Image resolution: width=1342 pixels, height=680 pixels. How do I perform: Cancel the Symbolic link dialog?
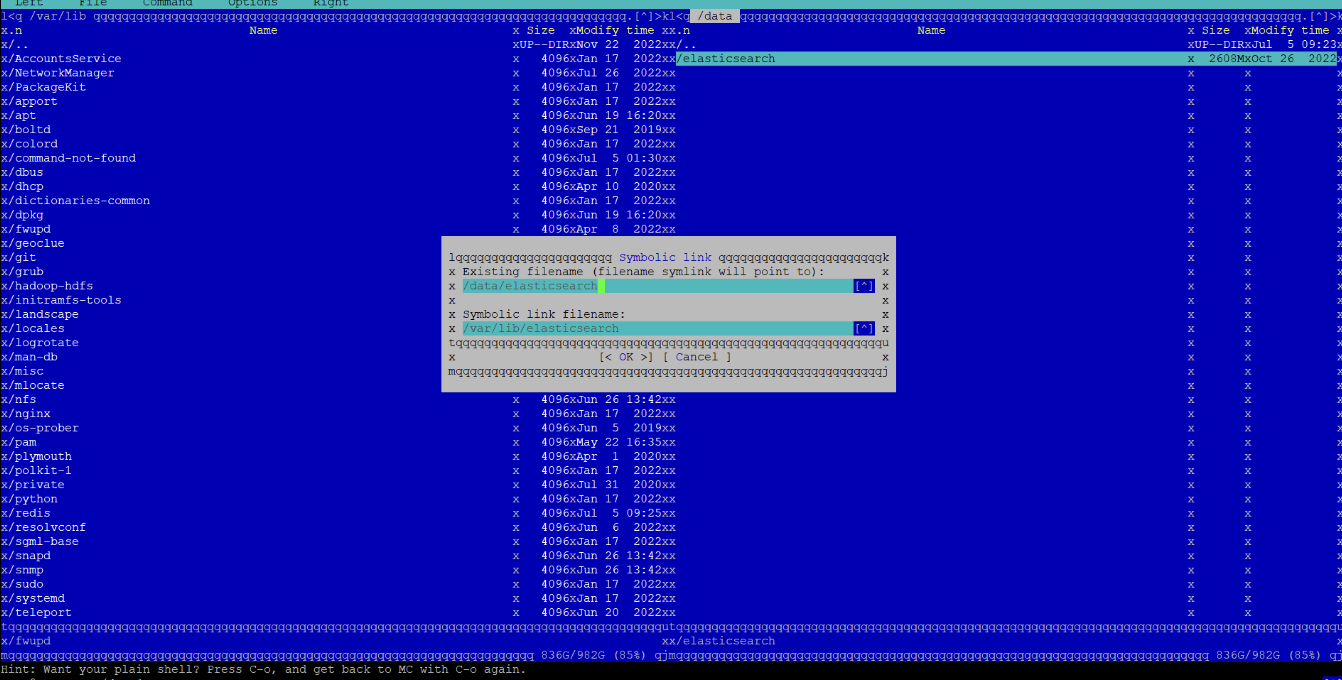click(x=697, y=357)
